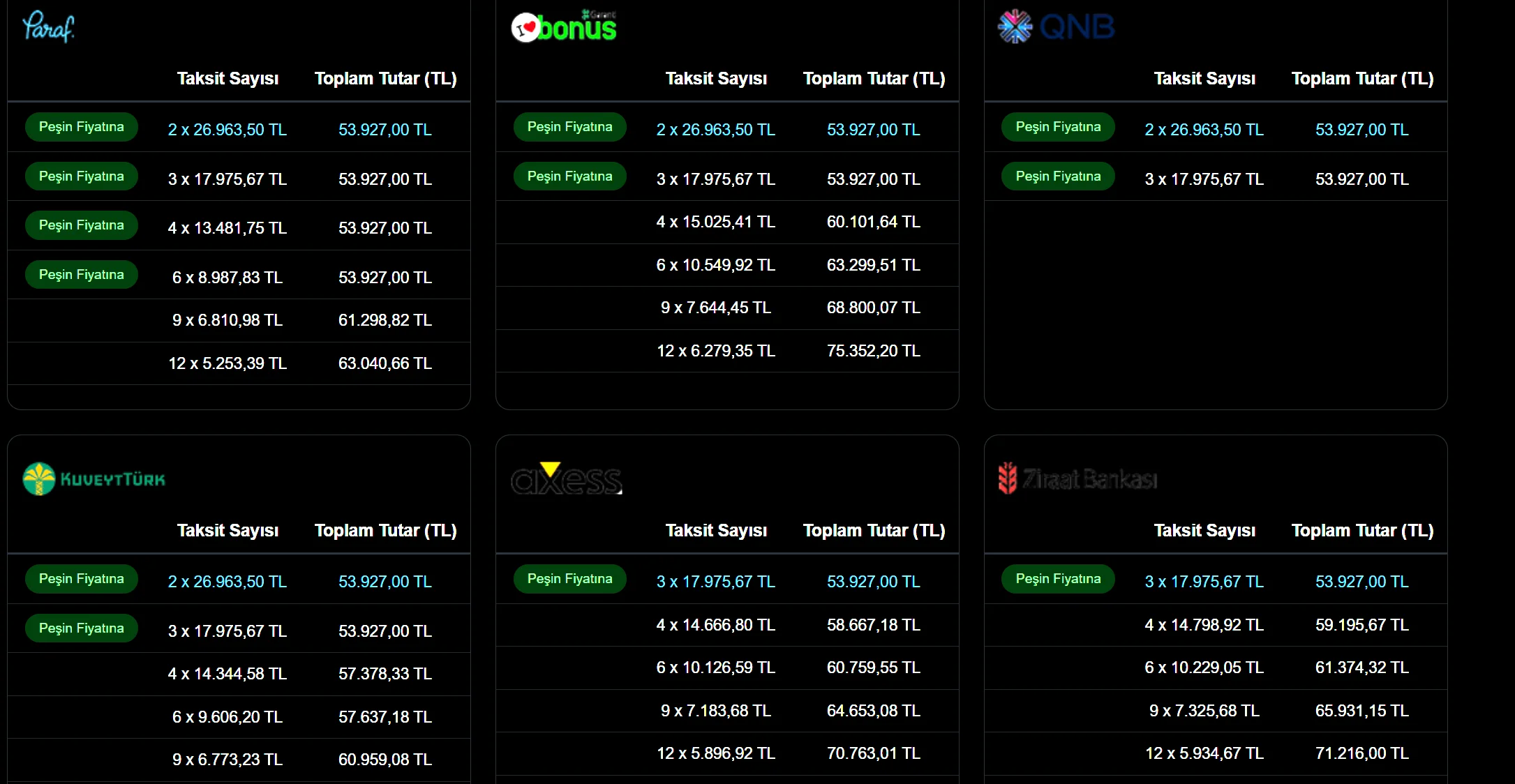
Task: Select Axess 12 x 5.896,92 TL installment
Action: coord(716,753)
